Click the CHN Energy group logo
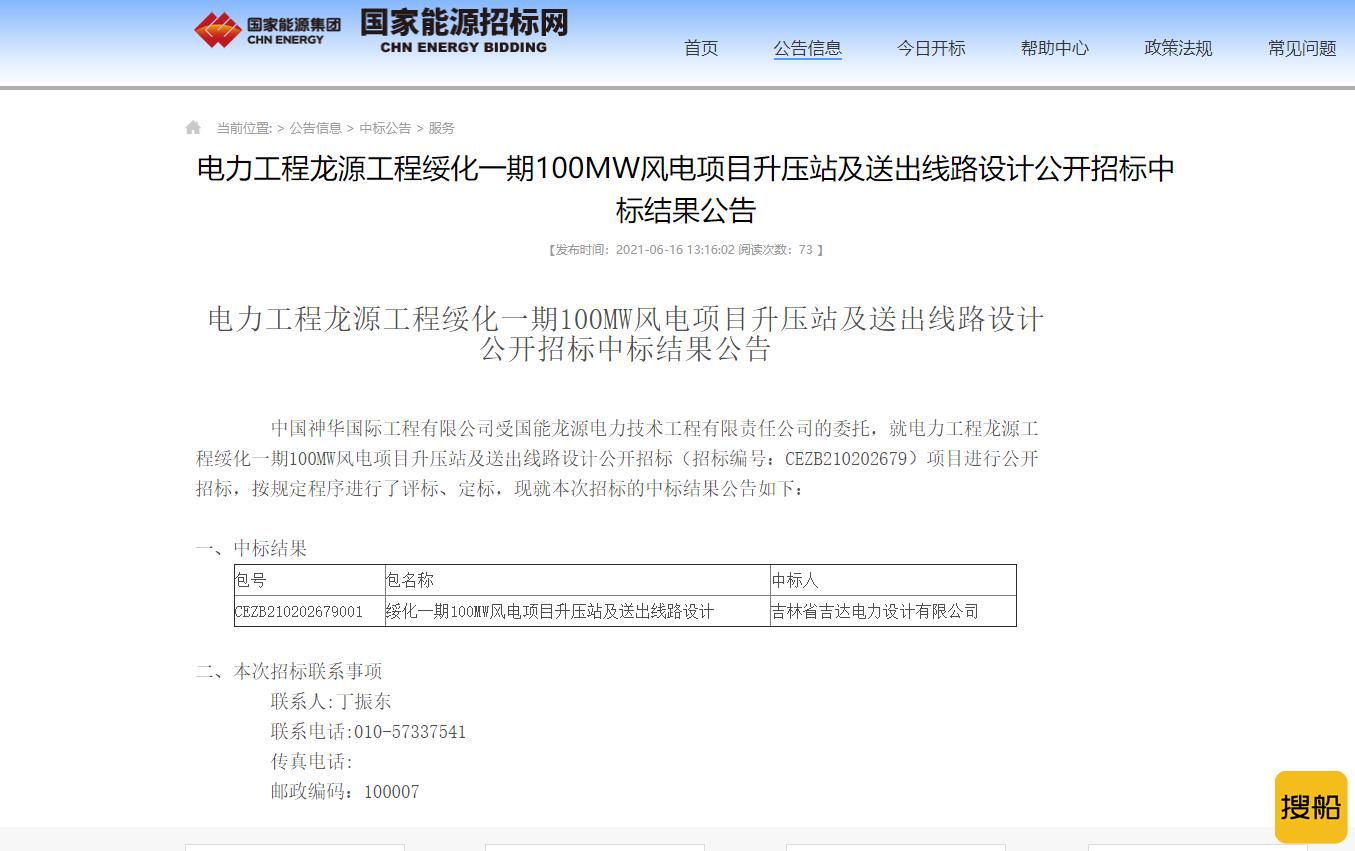This screenshot has width=1355, height=851. [267, 29]
